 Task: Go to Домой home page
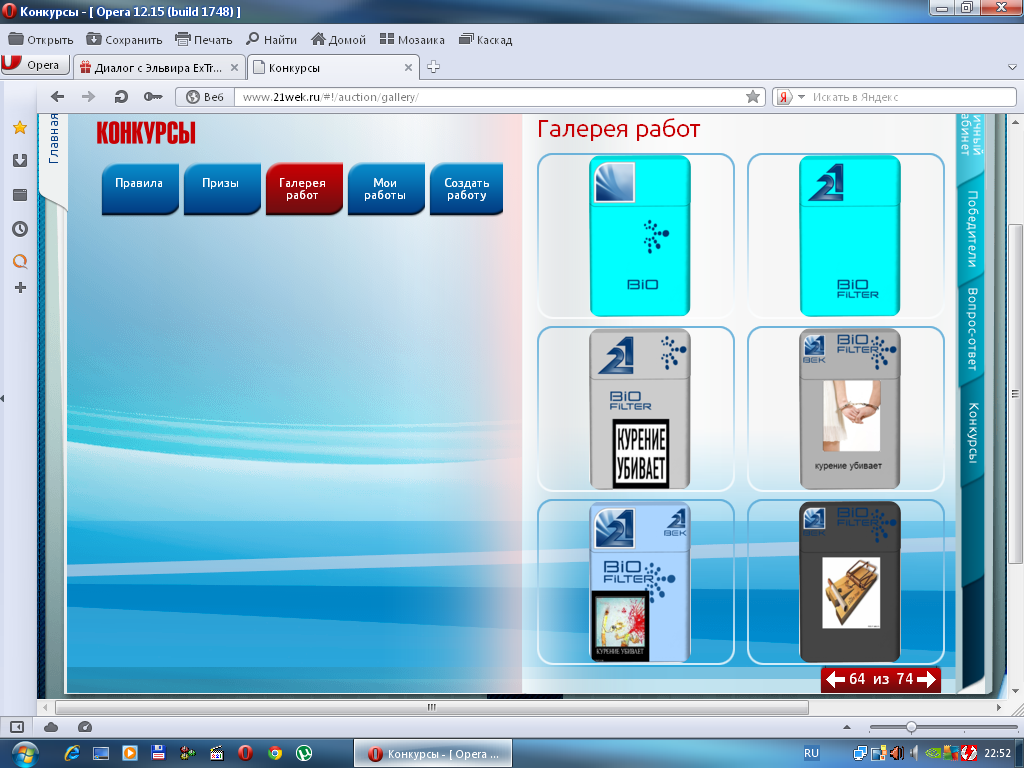point(338,40)
